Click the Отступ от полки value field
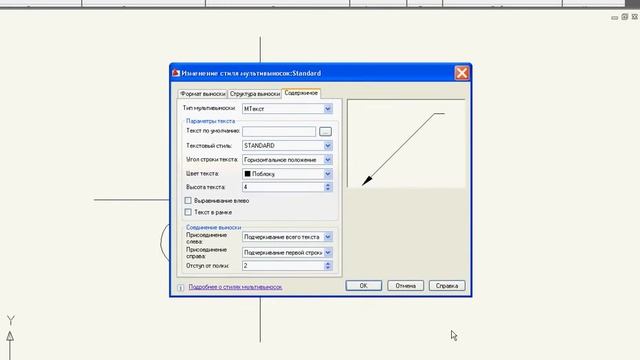The width and height of the screenshot is (640, 360). point(283,266)
